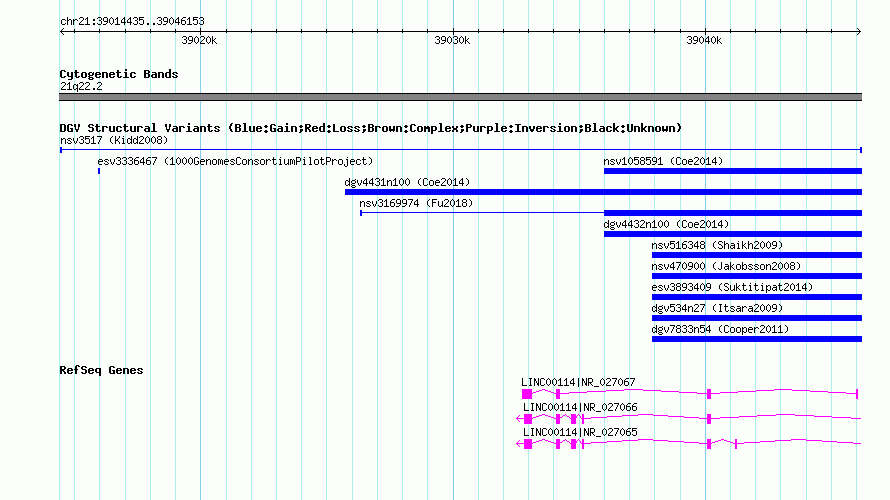Click the 39040k ruler label
Viewport: 890px width, 500px height.
(x=704, y=40)
